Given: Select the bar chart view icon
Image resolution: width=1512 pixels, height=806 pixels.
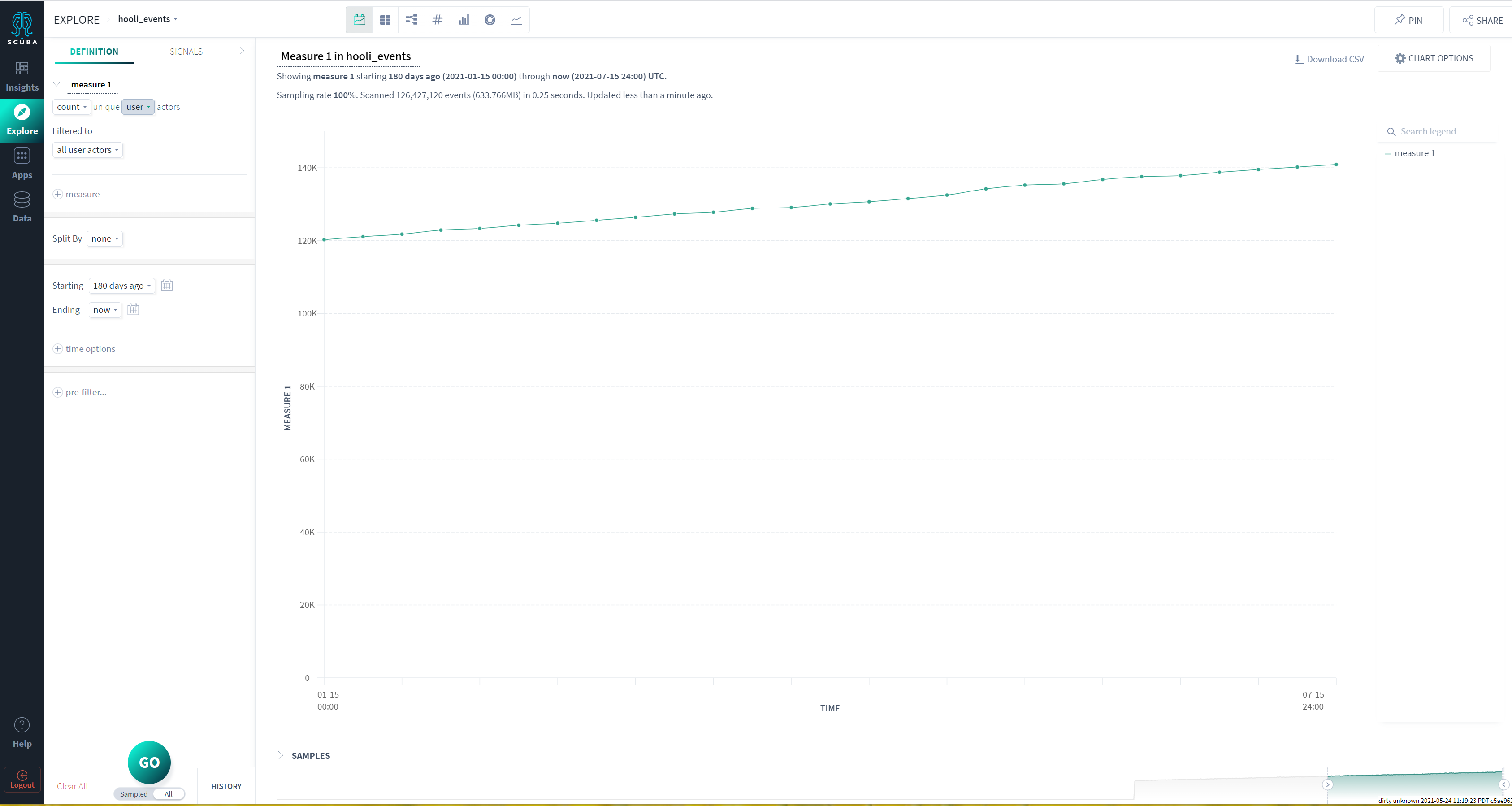Looking at the screenshot, I should (464, 20).
